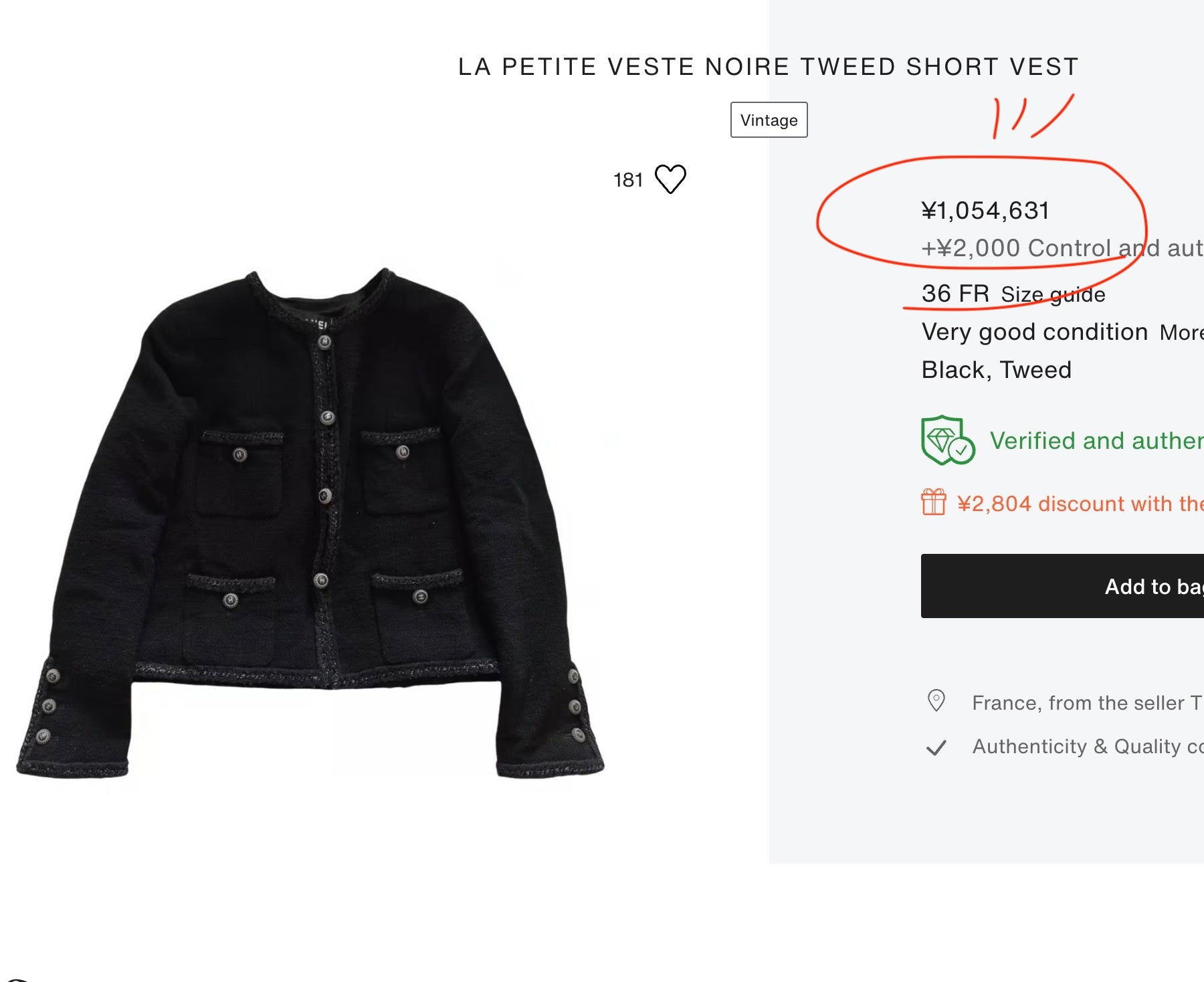Screen dimensions: 1204x982
Task: Click the orange gift discount icon
Action: tap(934, 502)
